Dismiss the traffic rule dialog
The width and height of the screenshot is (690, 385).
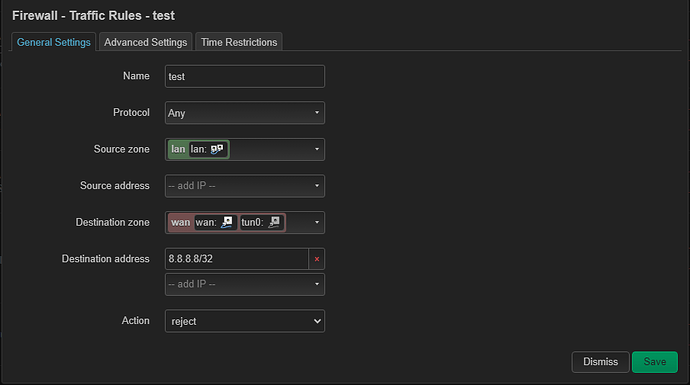point(600,362)
